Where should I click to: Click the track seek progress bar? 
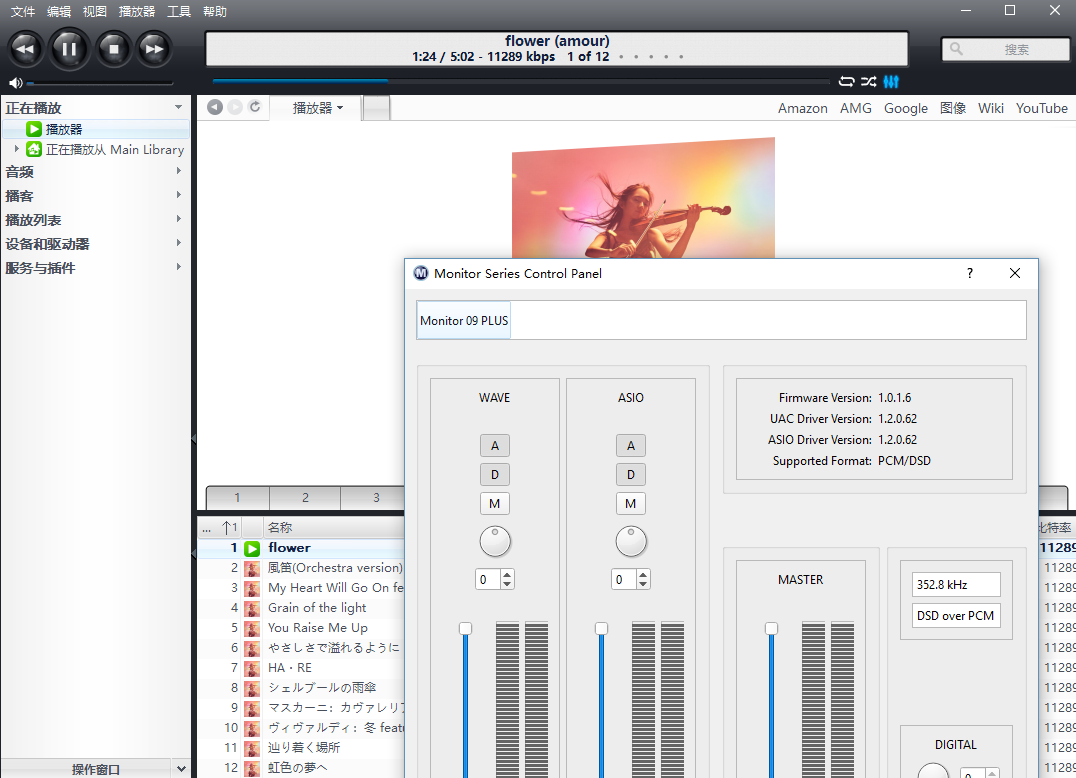(520, 81)
